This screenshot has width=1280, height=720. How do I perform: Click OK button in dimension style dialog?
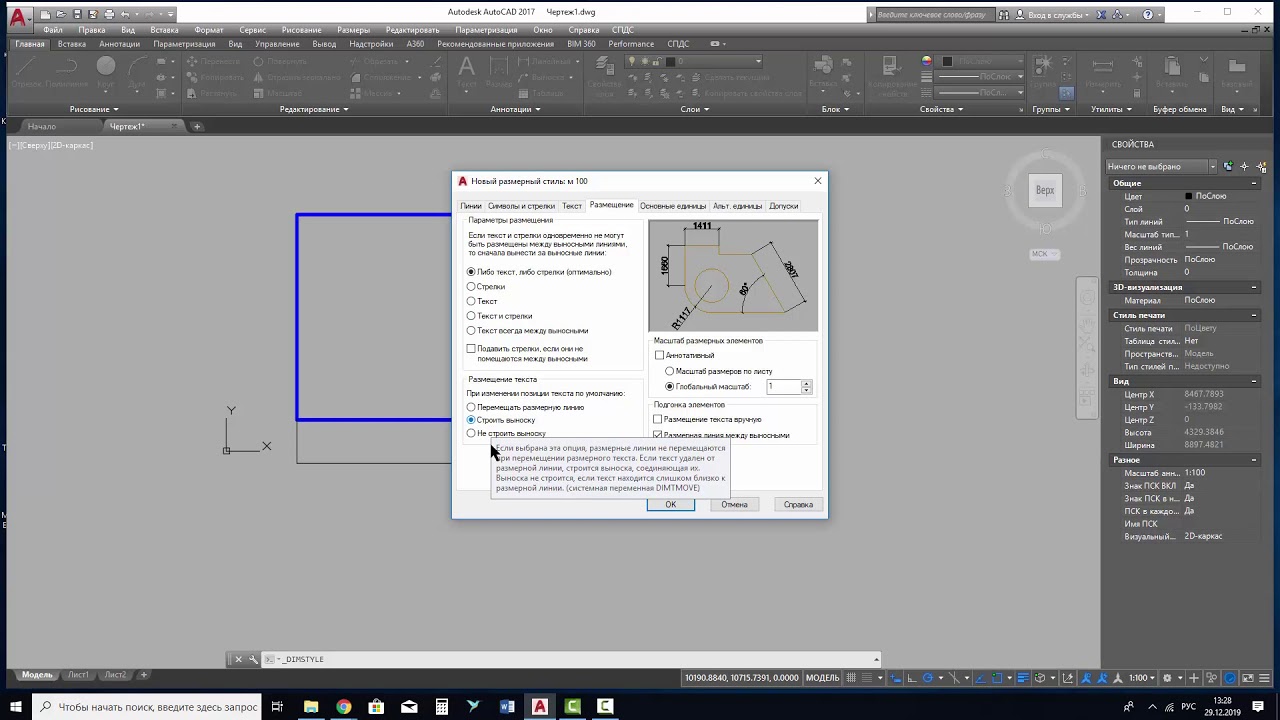[x=671, y=505]
